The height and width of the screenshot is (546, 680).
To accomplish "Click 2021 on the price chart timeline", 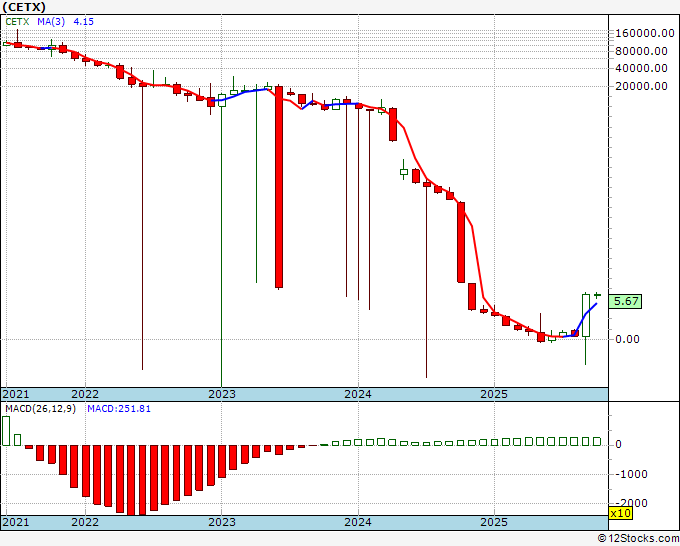I will tap(16, 394).
